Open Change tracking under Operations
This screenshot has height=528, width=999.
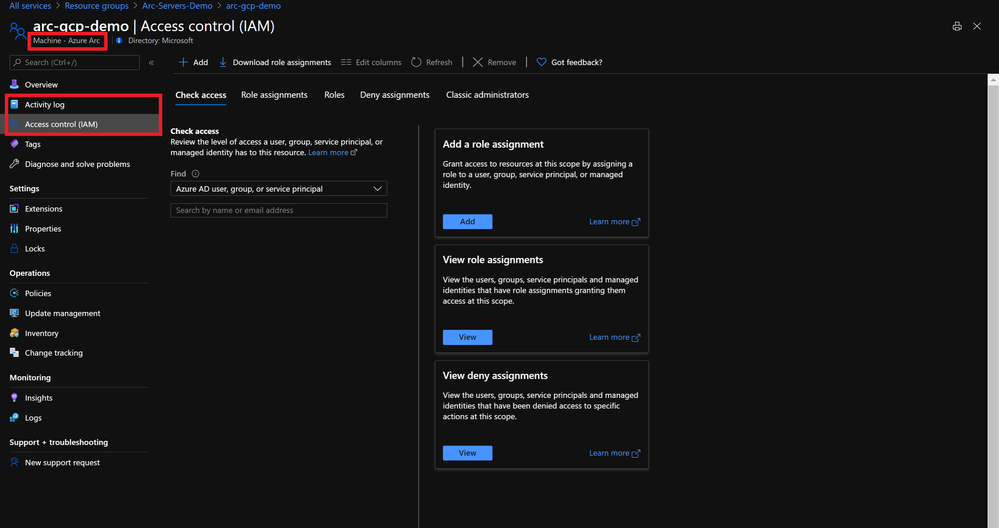[x=54, y=353]
